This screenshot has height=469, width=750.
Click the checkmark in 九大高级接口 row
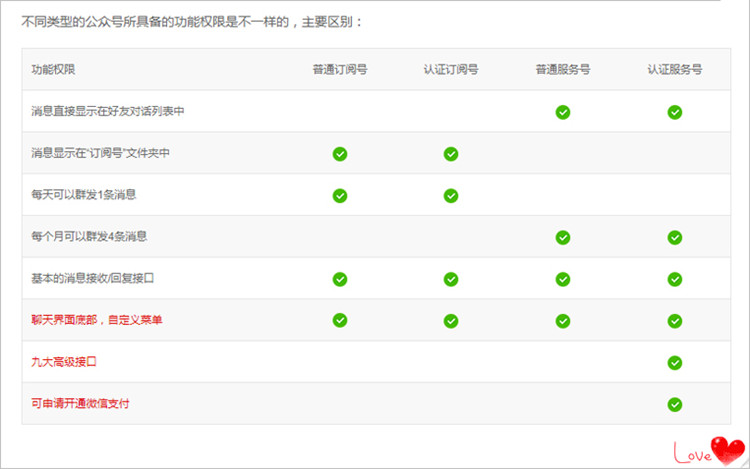(x=674, y=363)
